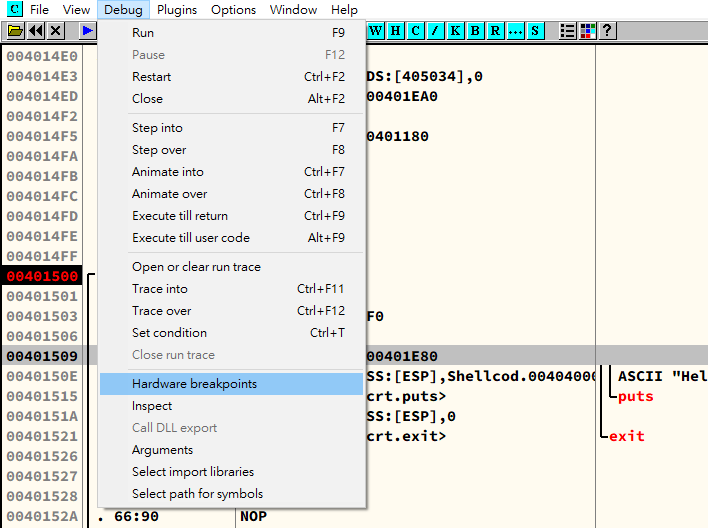Open the Options menu in menu bar

233,10
